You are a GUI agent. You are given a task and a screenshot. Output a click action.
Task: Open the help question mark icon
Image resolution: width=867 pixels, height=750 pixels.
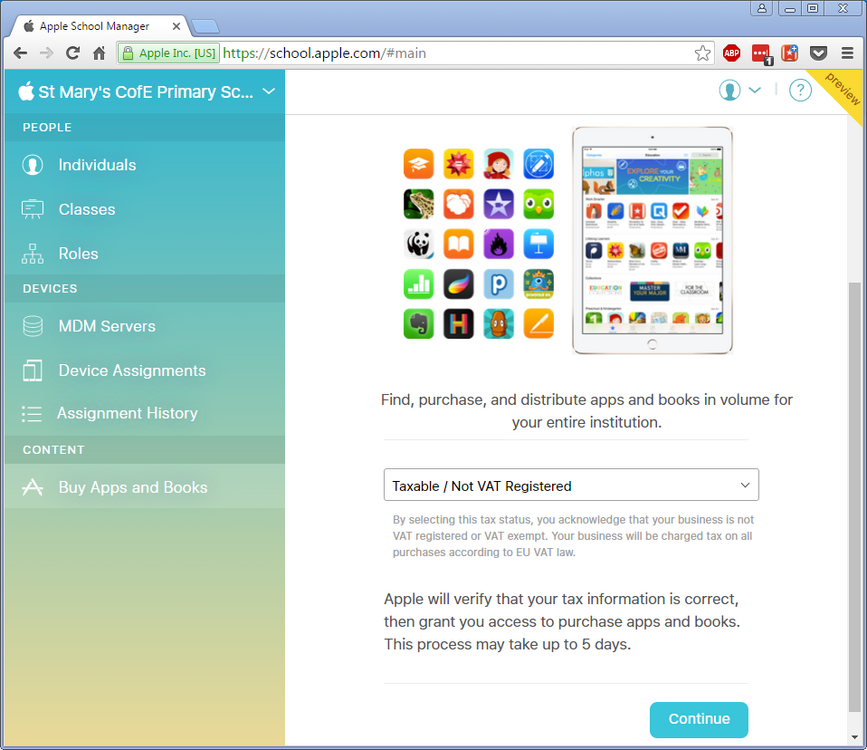pos(800,90)
